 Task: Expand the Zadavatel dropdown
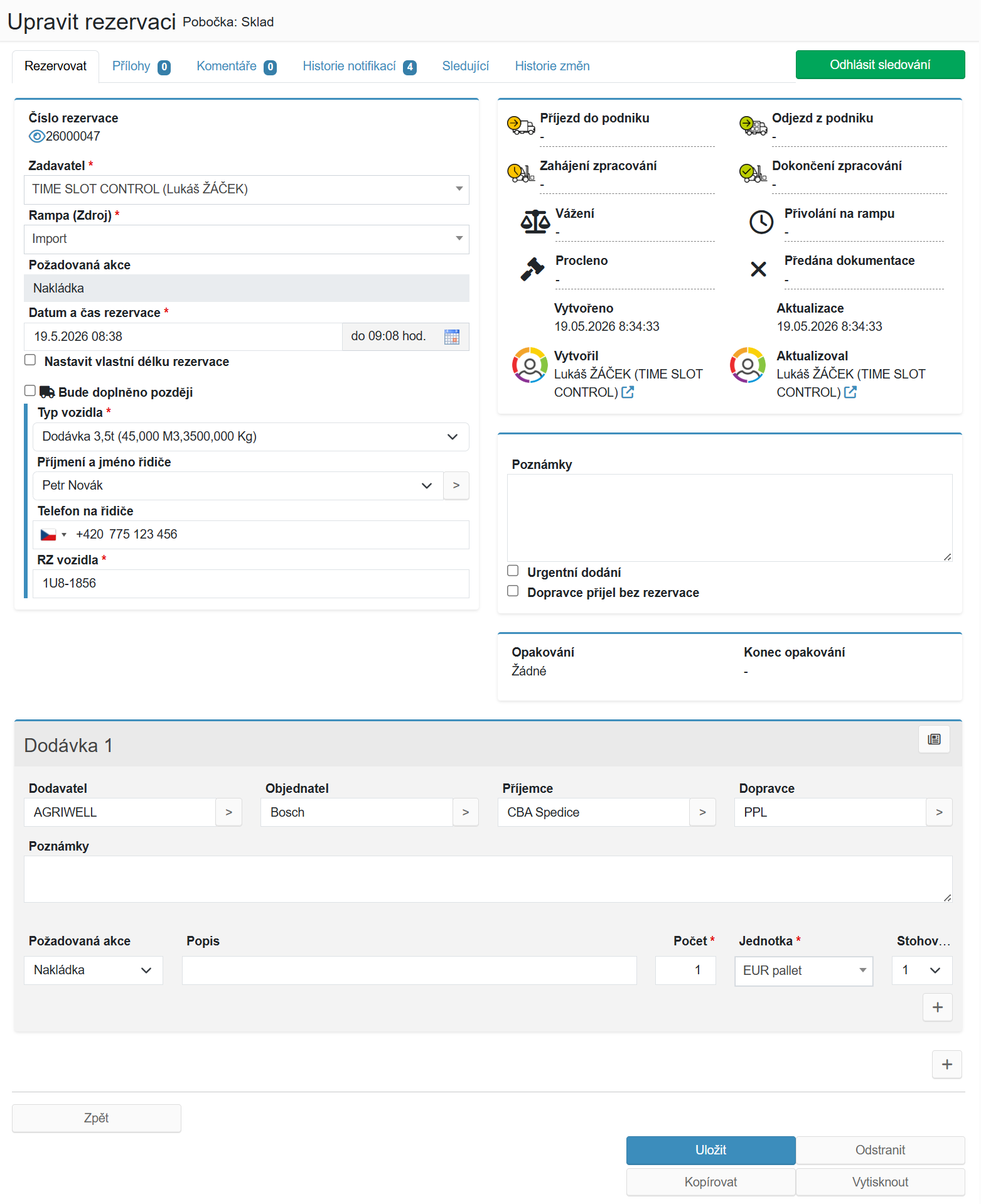247,190
